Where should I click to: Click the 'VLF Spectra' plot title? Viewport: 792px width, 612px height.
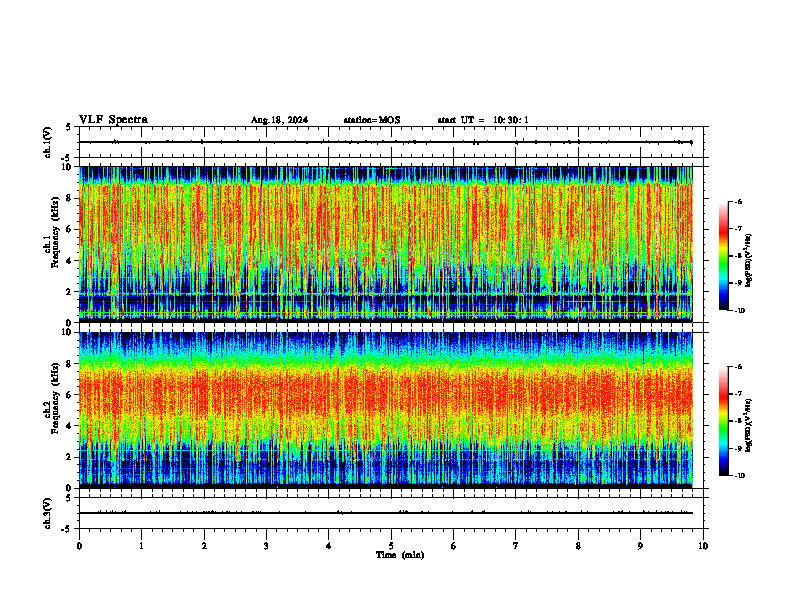(113, 120)
